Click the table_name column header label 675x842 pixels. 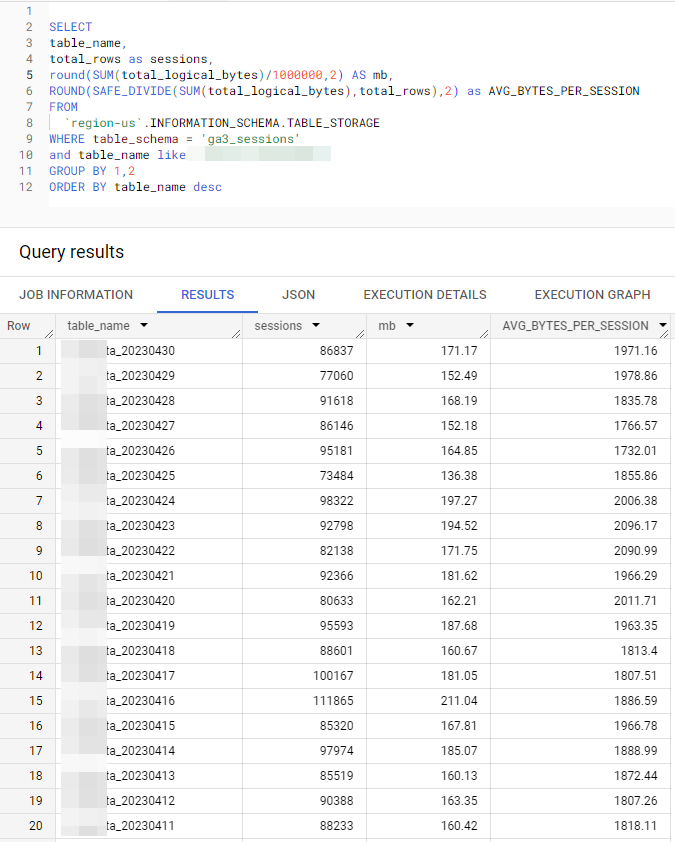click(98, 326)
